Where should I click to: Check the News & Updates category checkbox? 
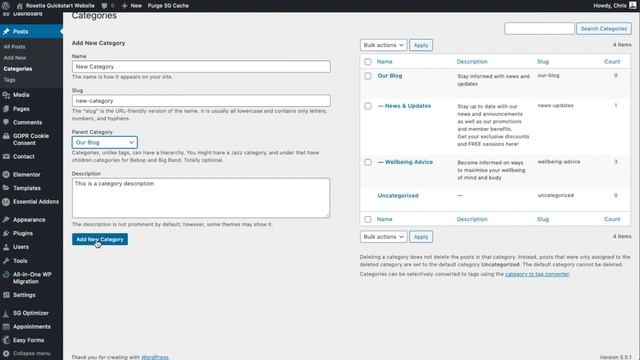click(x=368, y=106)
